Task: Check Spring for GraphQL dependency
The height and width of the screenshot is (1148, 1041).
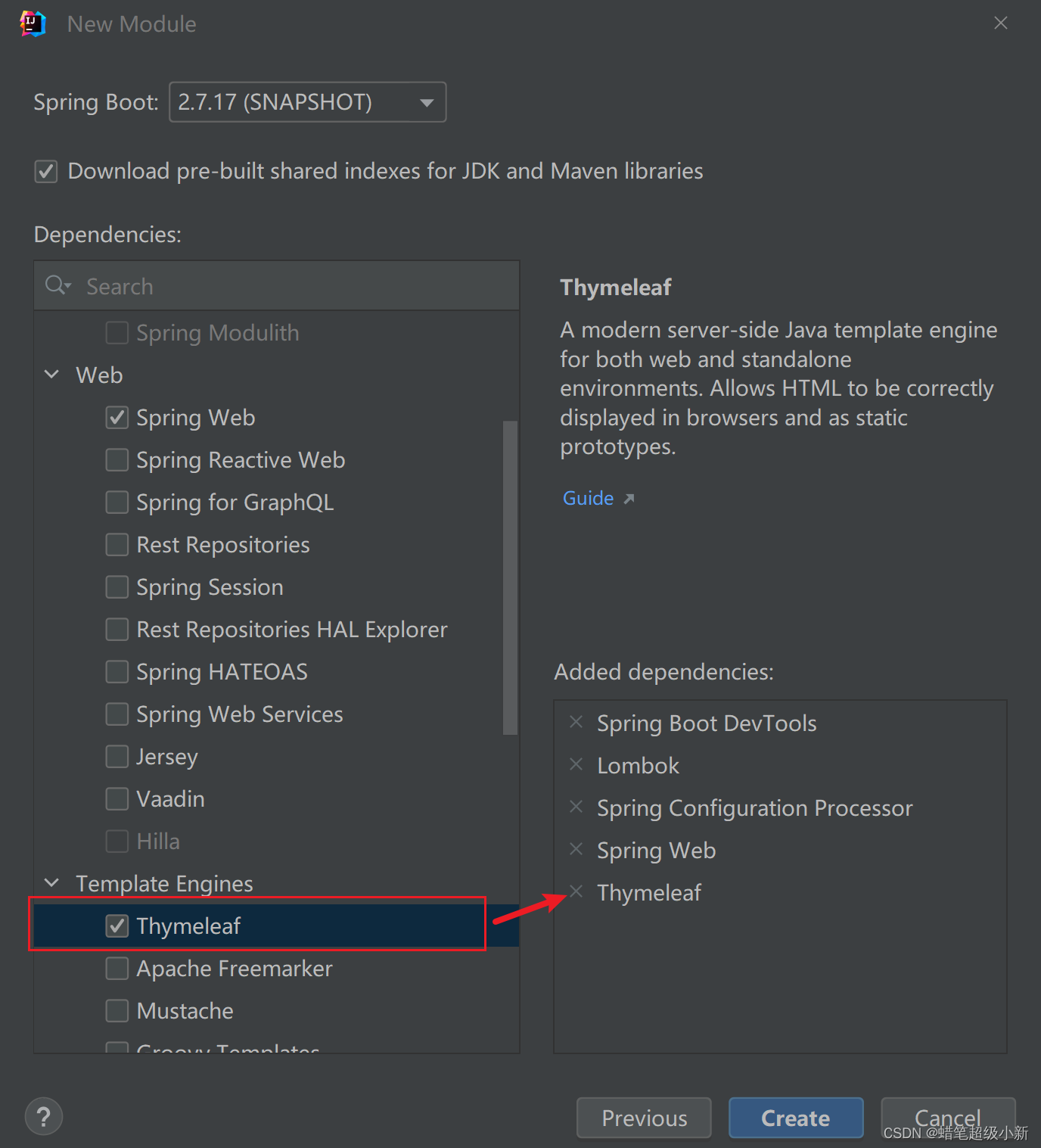Action: coord(117,502)
